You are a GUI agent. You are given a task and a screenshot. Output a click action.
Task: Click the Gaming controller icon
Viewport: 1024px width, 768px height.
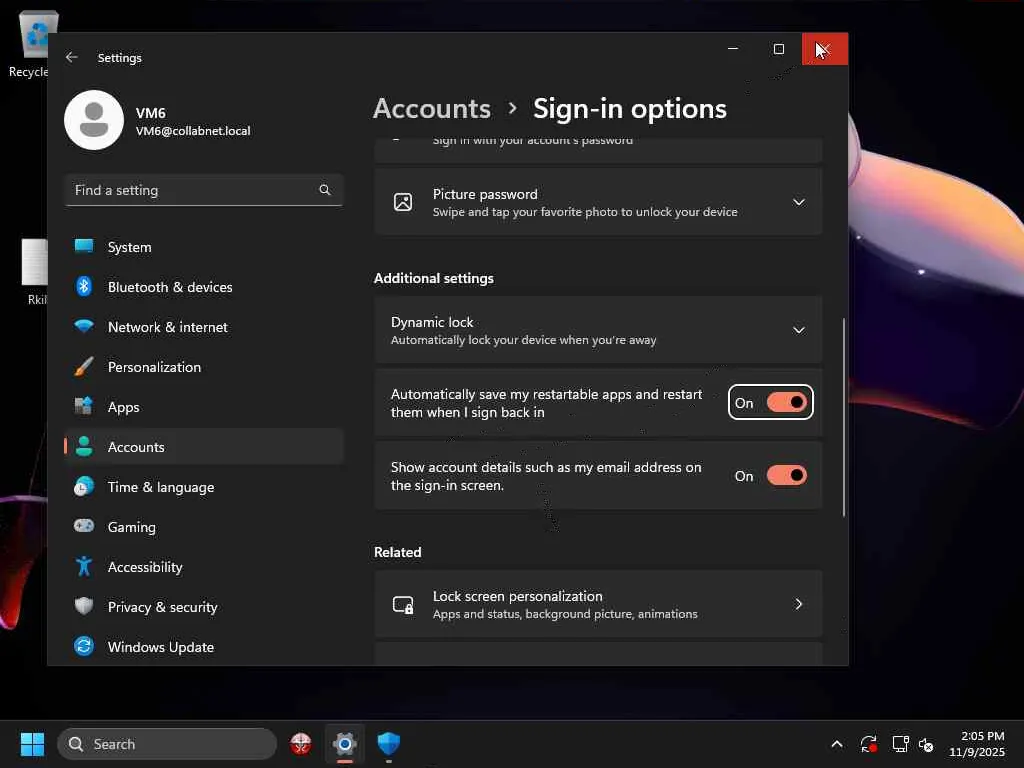pyautogui.click(x=84, y=526)
